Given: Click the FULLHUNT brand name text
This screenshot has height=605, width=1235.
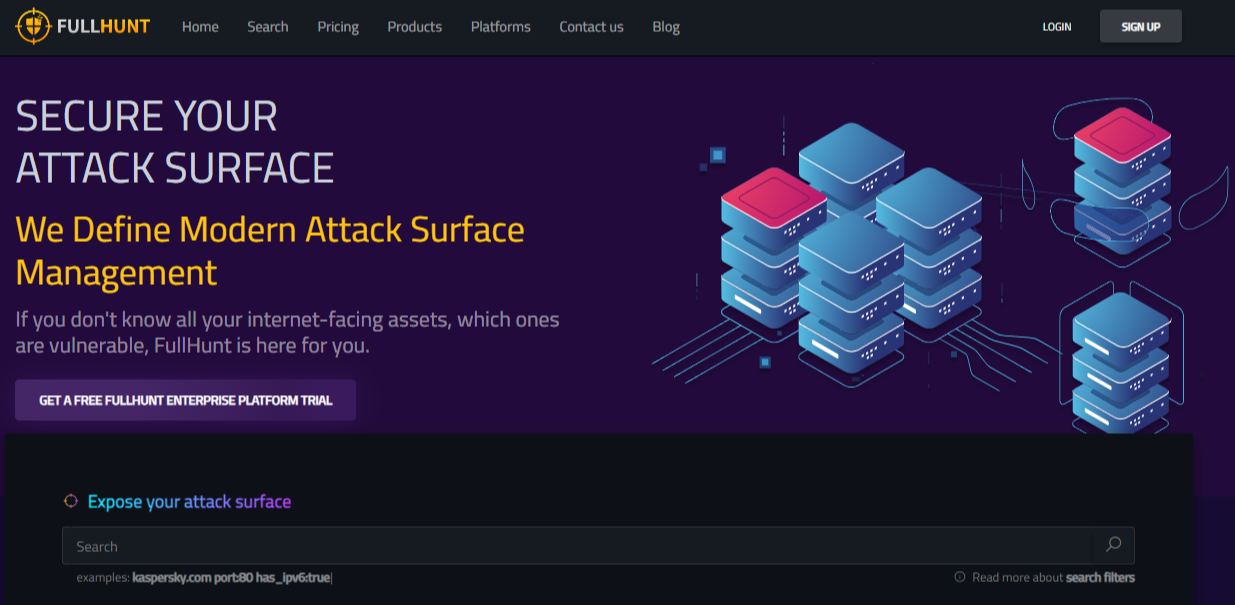Looking at the screenshot, I should (x=104, y=26).
